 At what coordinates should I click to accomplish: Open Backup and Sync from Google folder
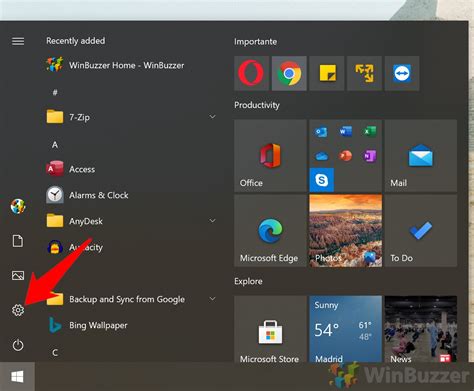pos(132,299)
